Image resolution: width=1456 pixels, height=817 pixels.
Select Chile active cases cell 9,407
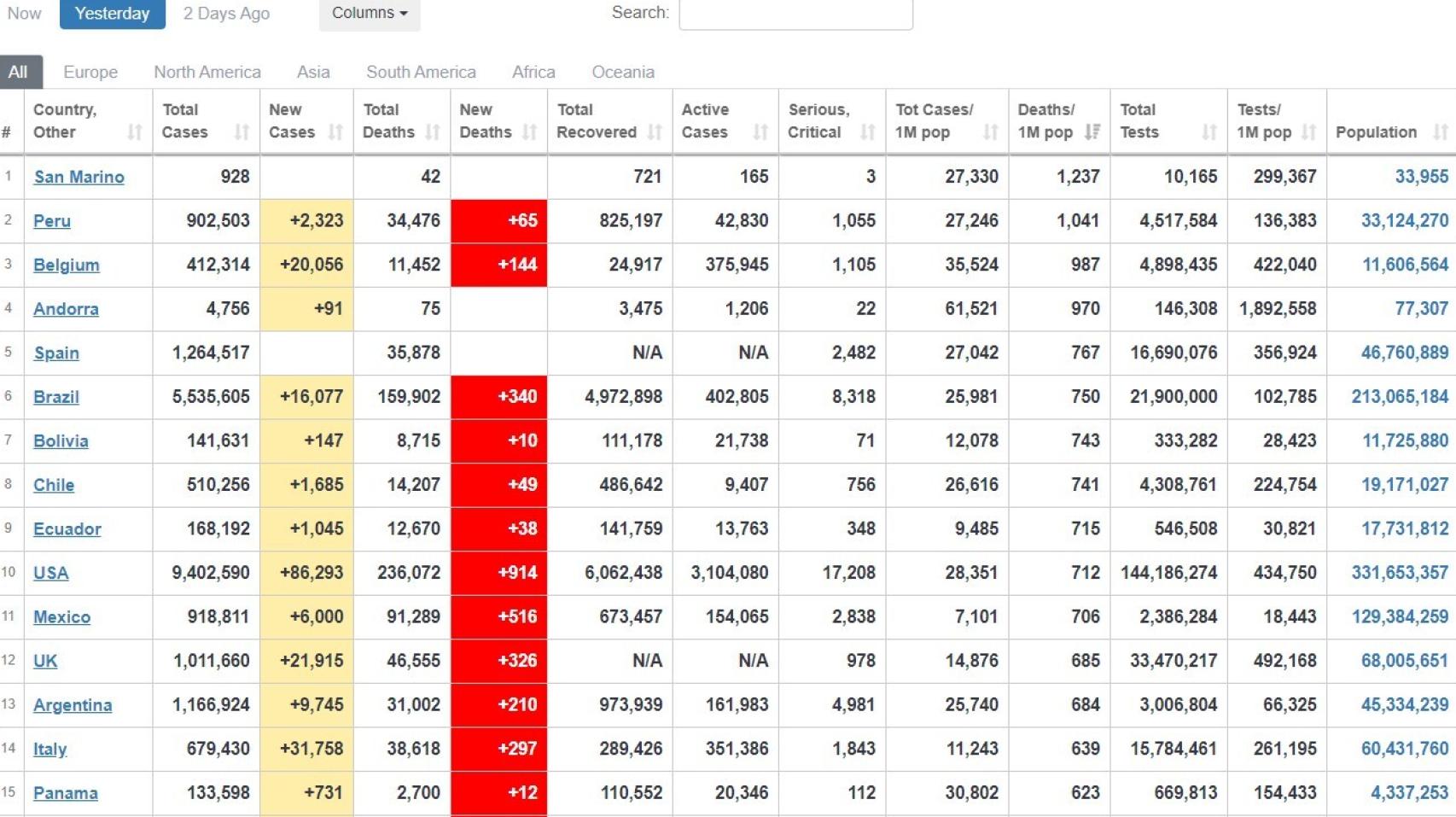(725, 485)
